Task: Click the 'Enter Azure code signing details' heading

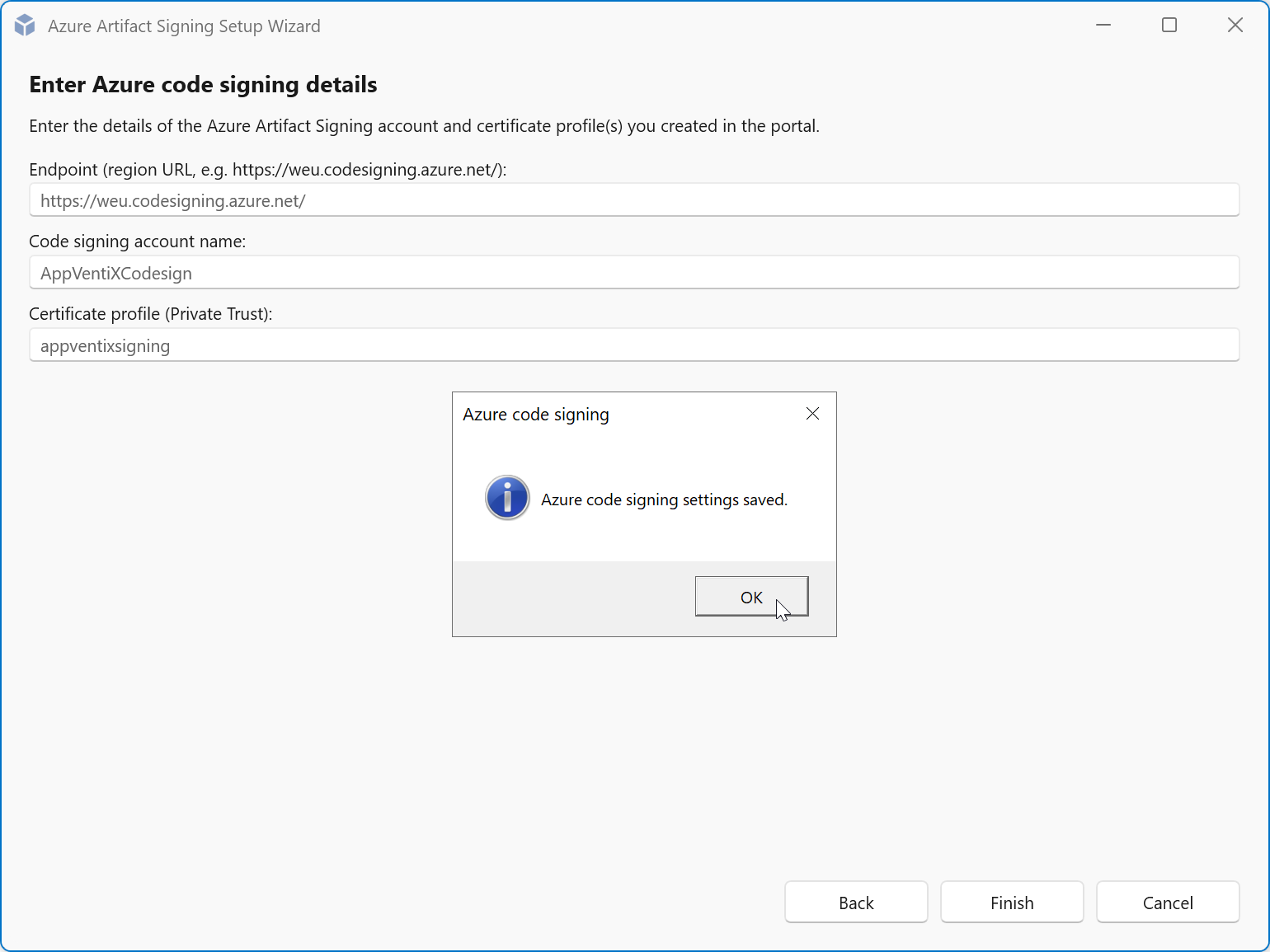Action: 203,84
